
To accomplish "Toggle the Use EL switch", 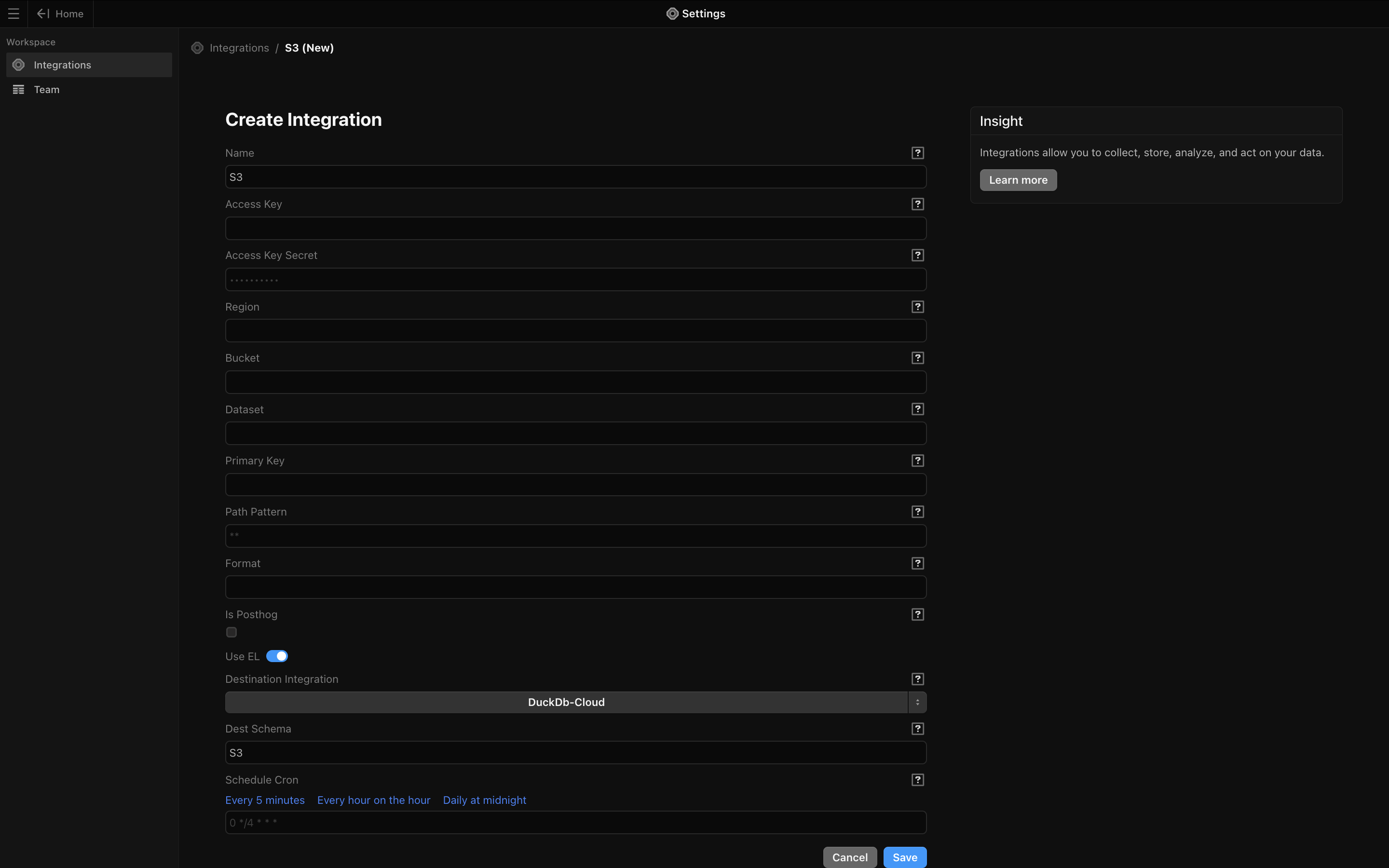I will [277, 656].
